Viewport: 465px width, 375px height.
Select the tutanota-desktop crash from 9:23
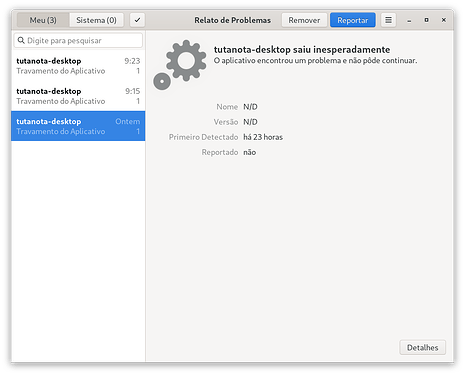[x=78, y=66]
